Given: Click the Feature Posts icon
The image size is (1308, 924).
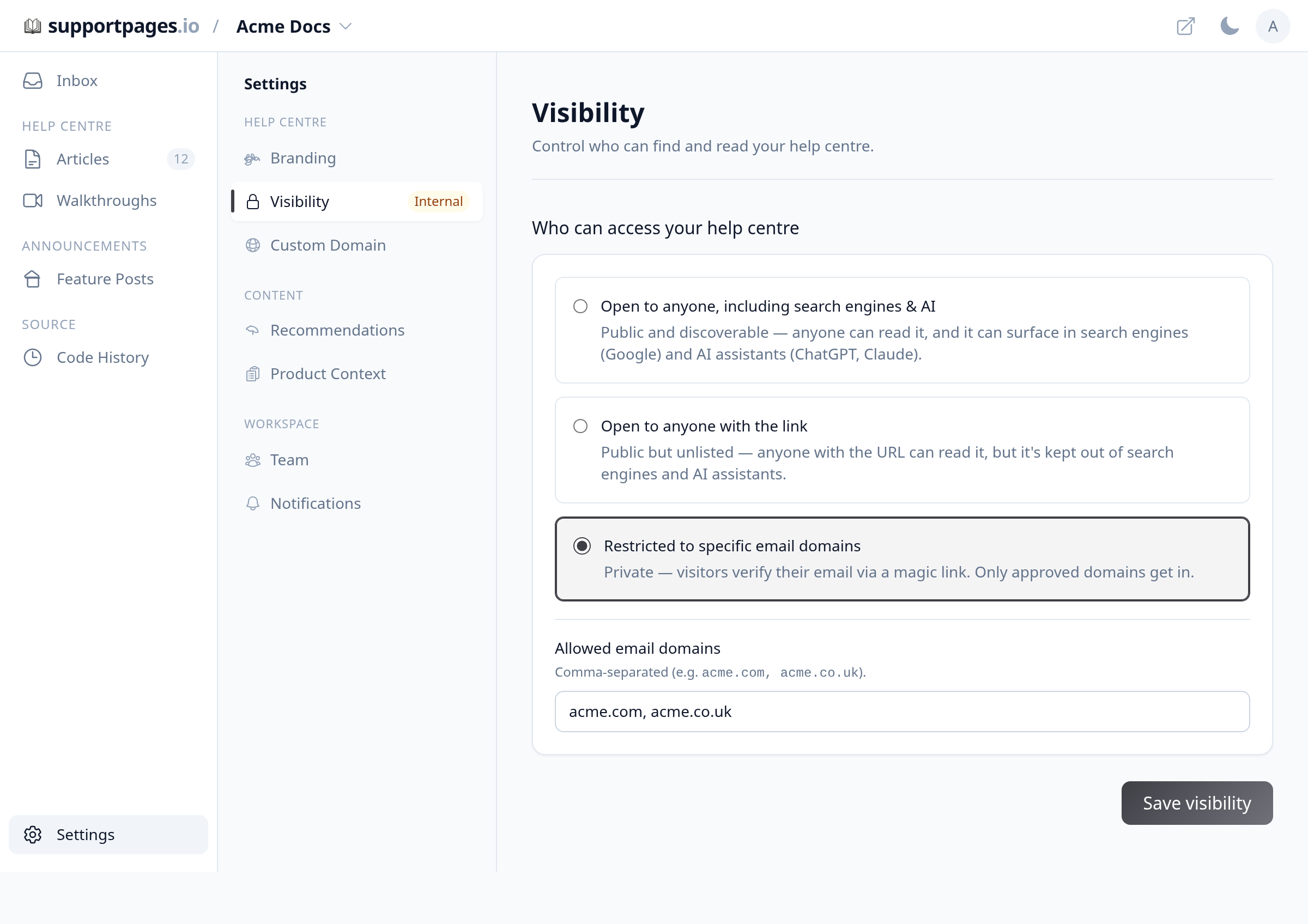Looking at the screenshot, I should click(33, 279).
